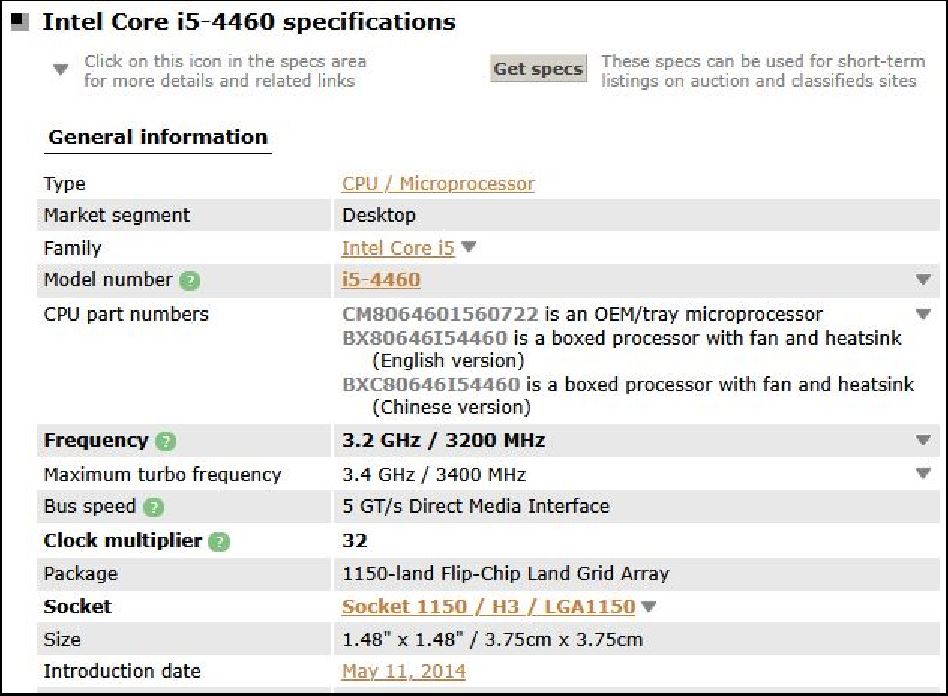Click the 3.4 GHz / 3400 MHz value
The image size is (948, 696).
tap(434, 475)
